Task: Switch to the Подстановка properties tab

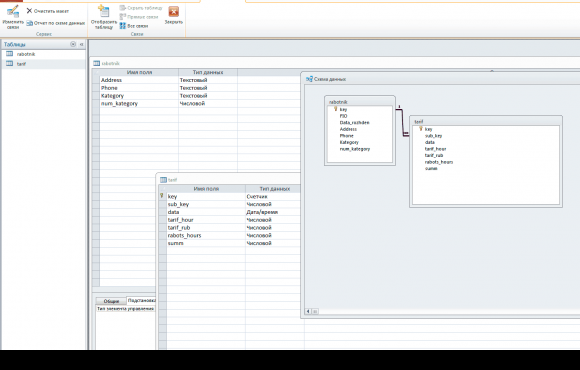Action: 141,300
